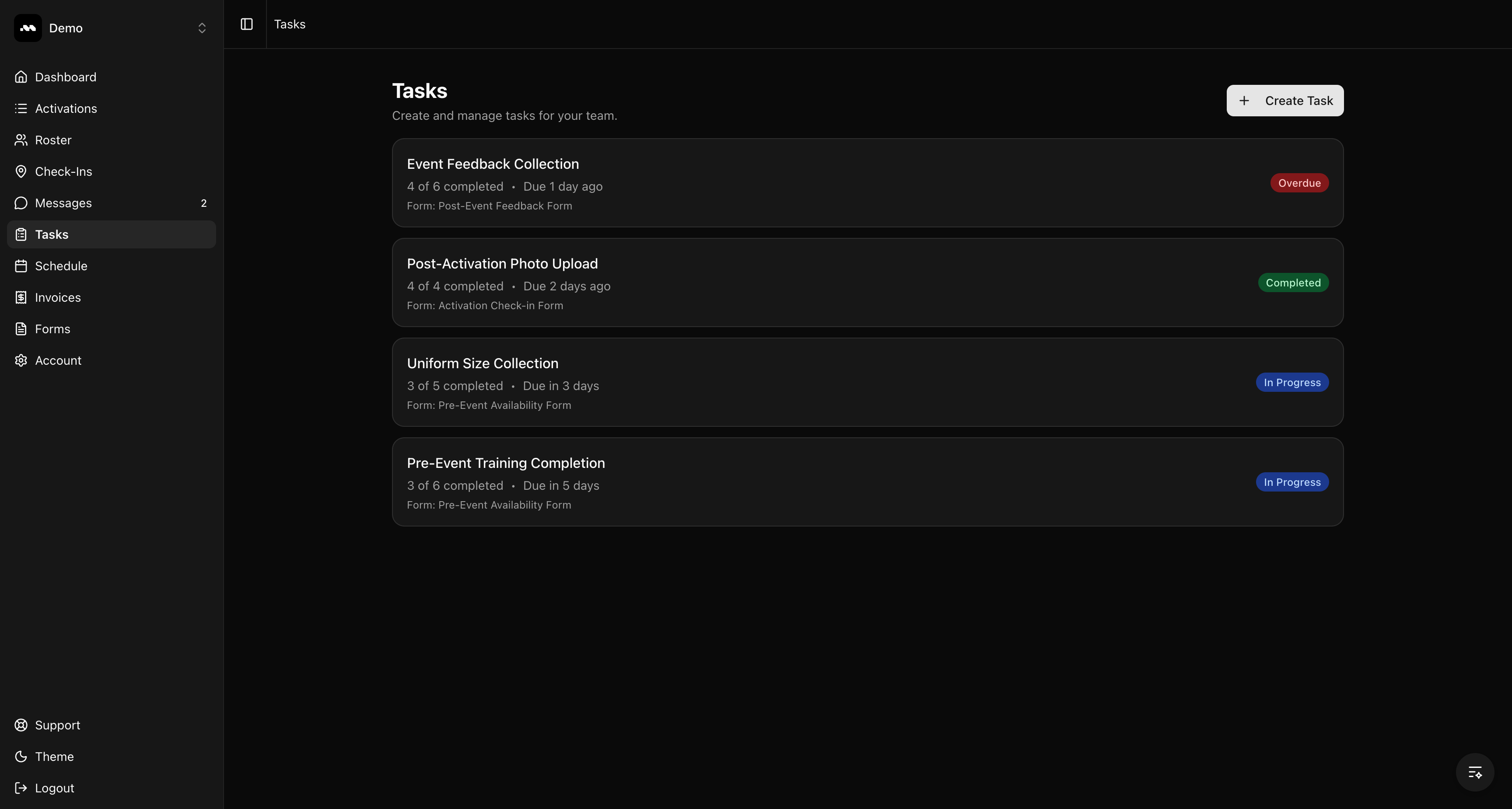Viewport: 1512px width, 809px height.
Task: Expand the Uniform Size Collection task card
Action: [868, 383]
